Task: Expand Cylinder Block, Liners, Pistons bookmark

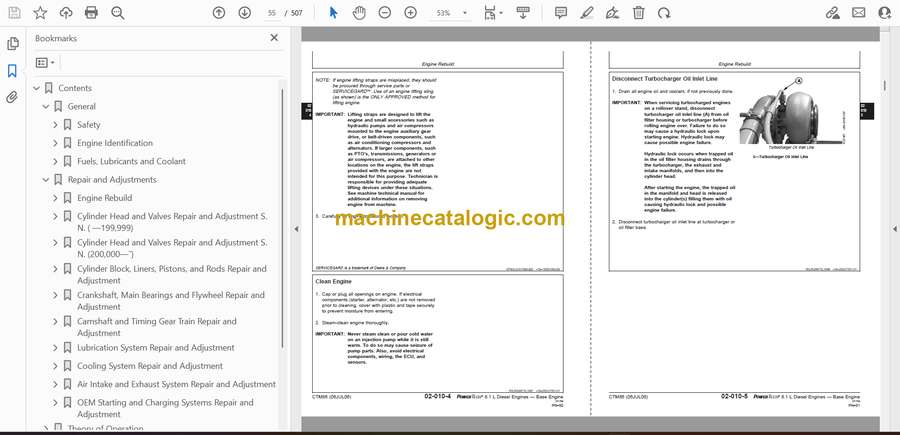Action: pyautogui.click(x=55, y=269)
